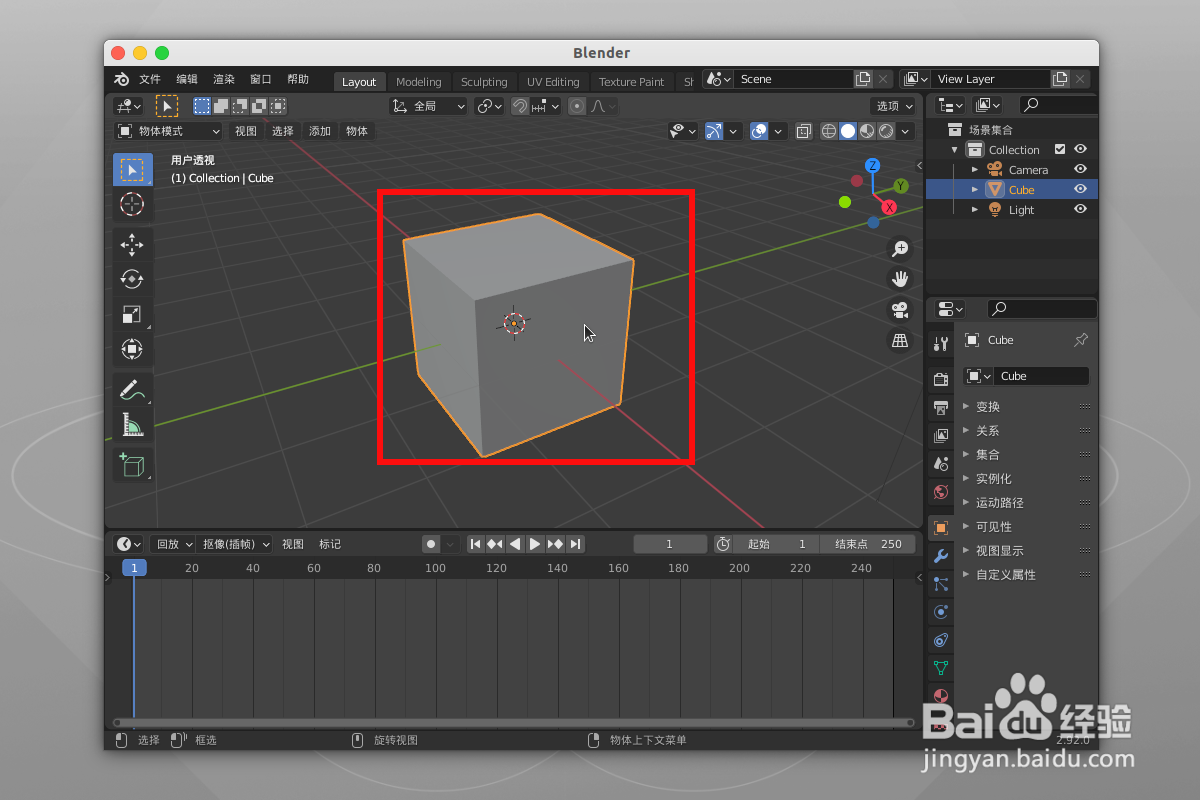Select the Measure tool
This screenshot has height=800, width=1200.
(132, 425)
